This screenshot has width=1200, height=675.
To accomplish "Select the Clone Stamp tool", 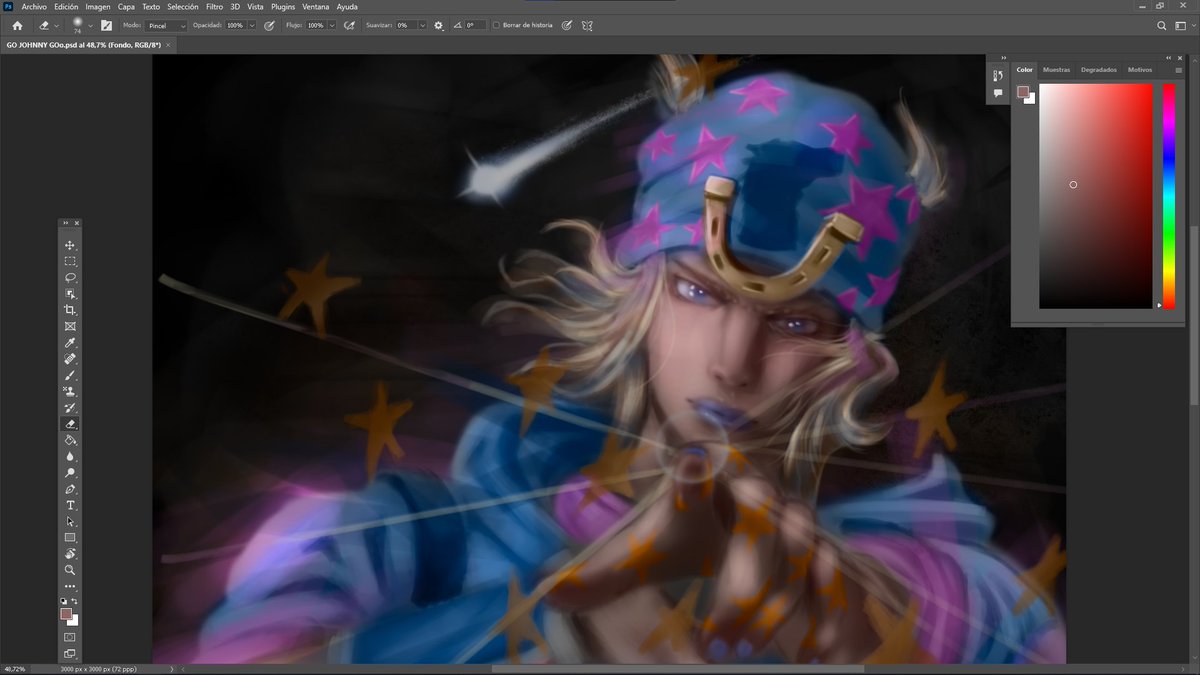I will 70,391.
